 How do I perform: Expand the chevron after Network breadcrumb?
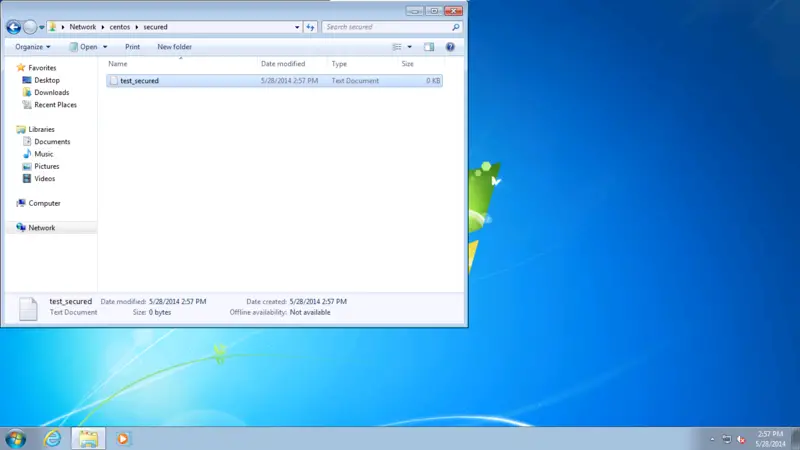pos(103,27)
